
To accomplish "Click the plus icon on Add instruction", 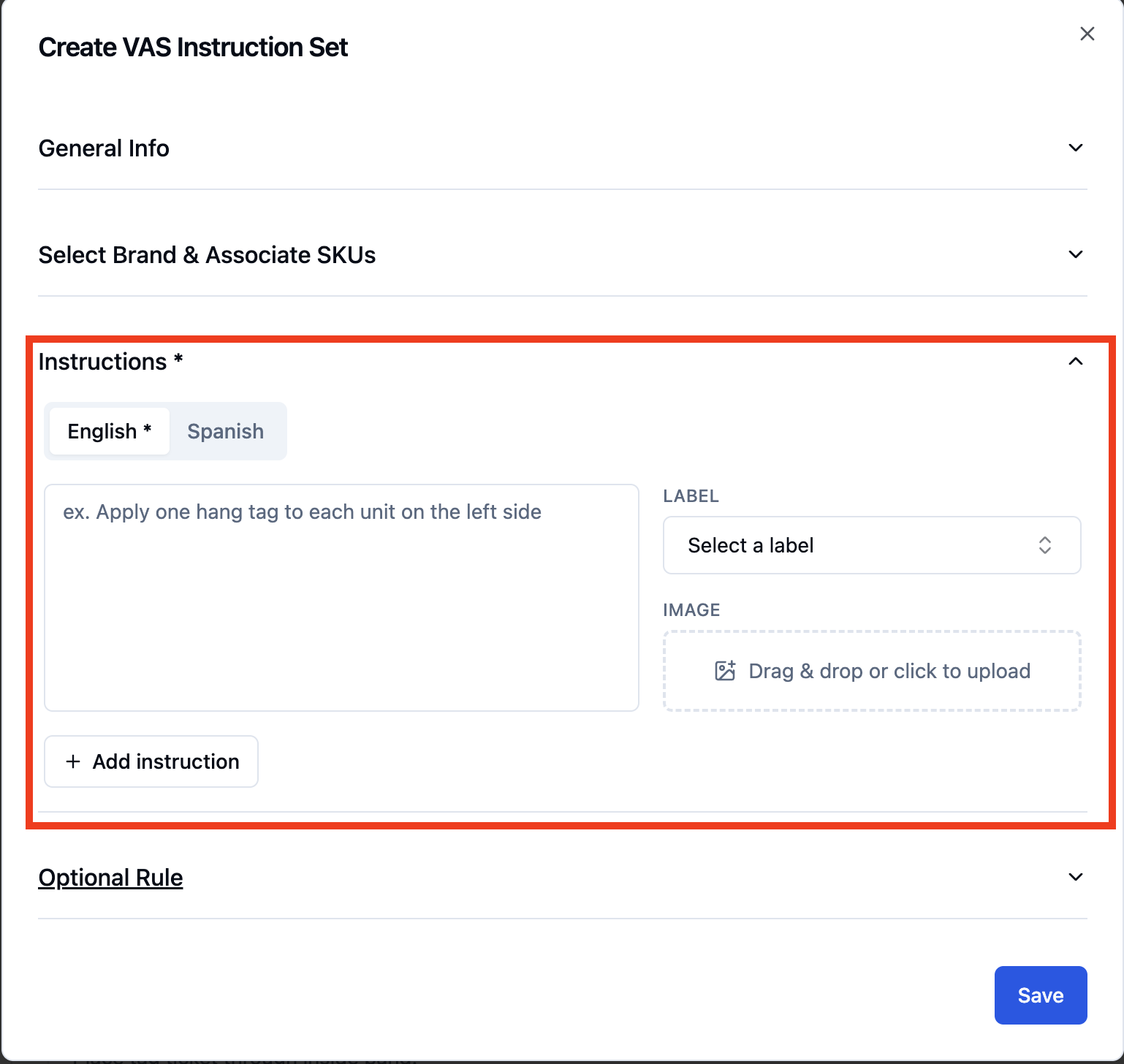I will click(x=73, y=761).
